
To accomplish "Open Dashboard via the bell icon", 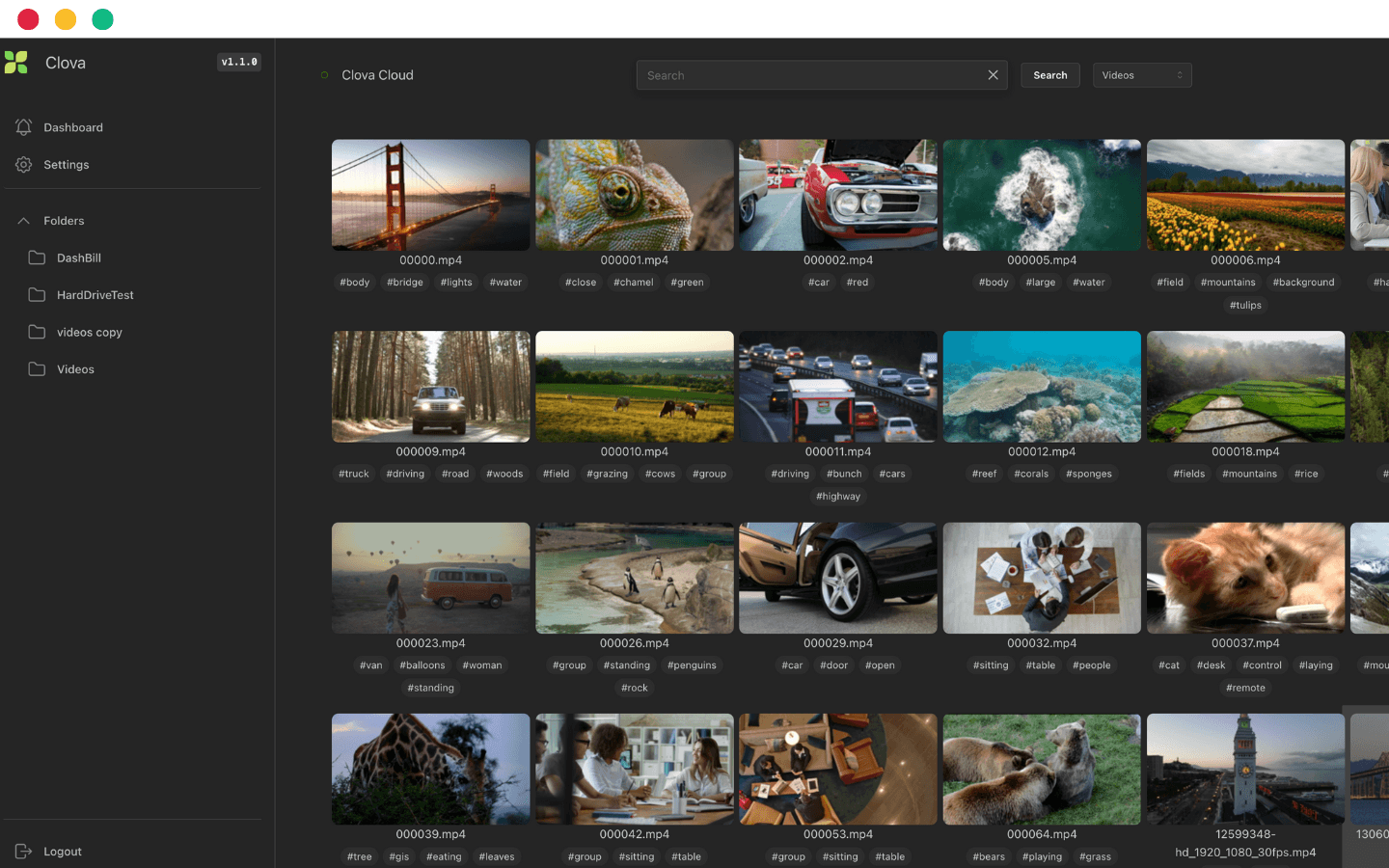I will (x=24, y=127).
